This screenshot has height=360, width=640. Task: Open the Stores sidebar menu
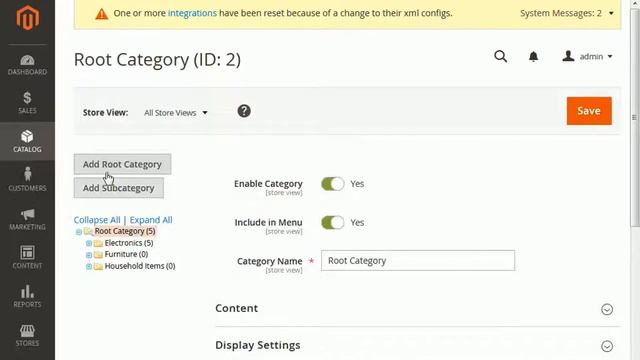pyautogui.click(x=27, y=335)
